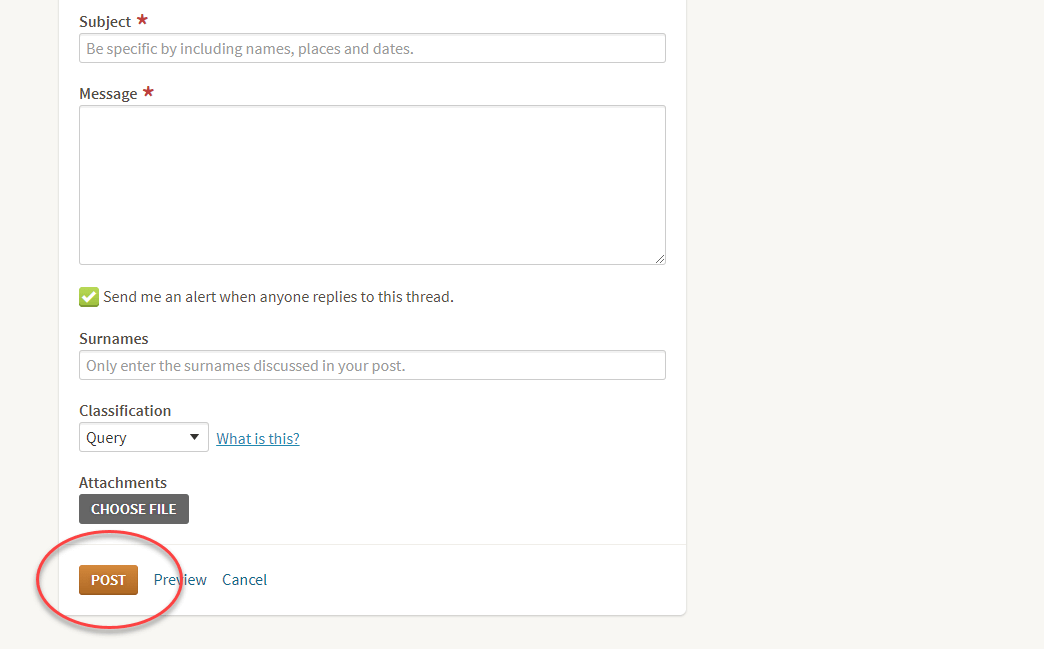The image size is (1044, 649).
Task: Click the CHOOSE FILE button
Action: [133, 508]
